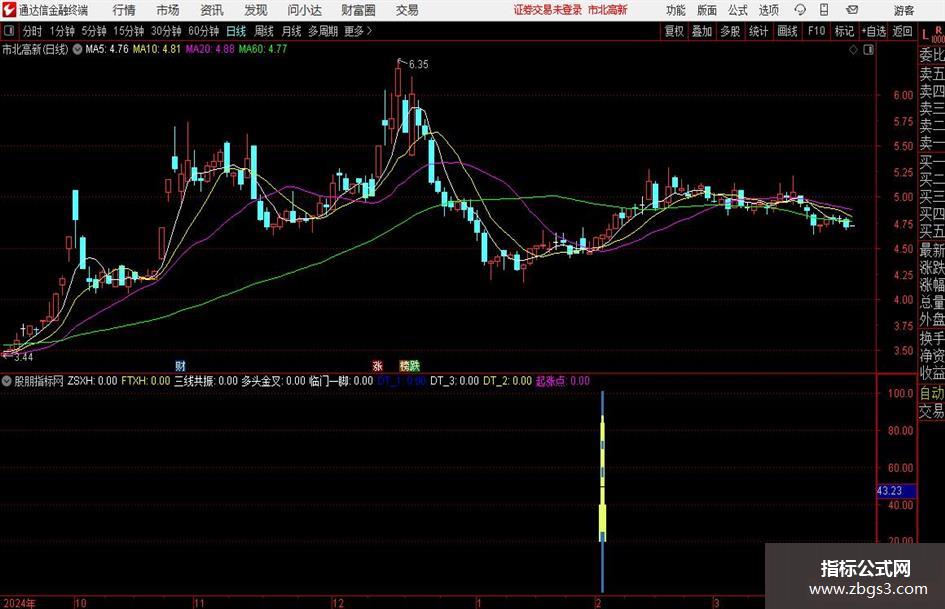
Task: Click the 榜跌 marker below the chart
Action: coord(410,365)
